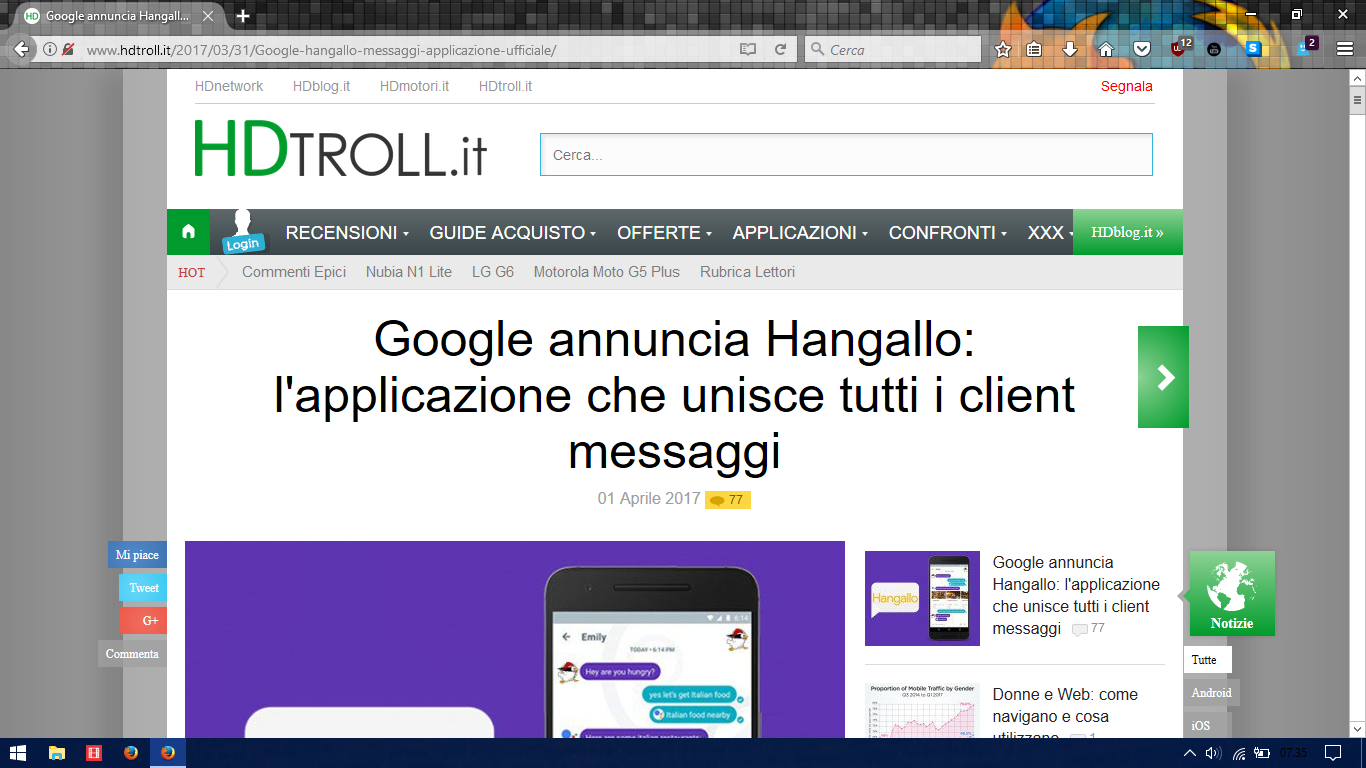The image size is (1366, 768).
Task: Go to next article with green arrow
Action: tap(1163, 377)
